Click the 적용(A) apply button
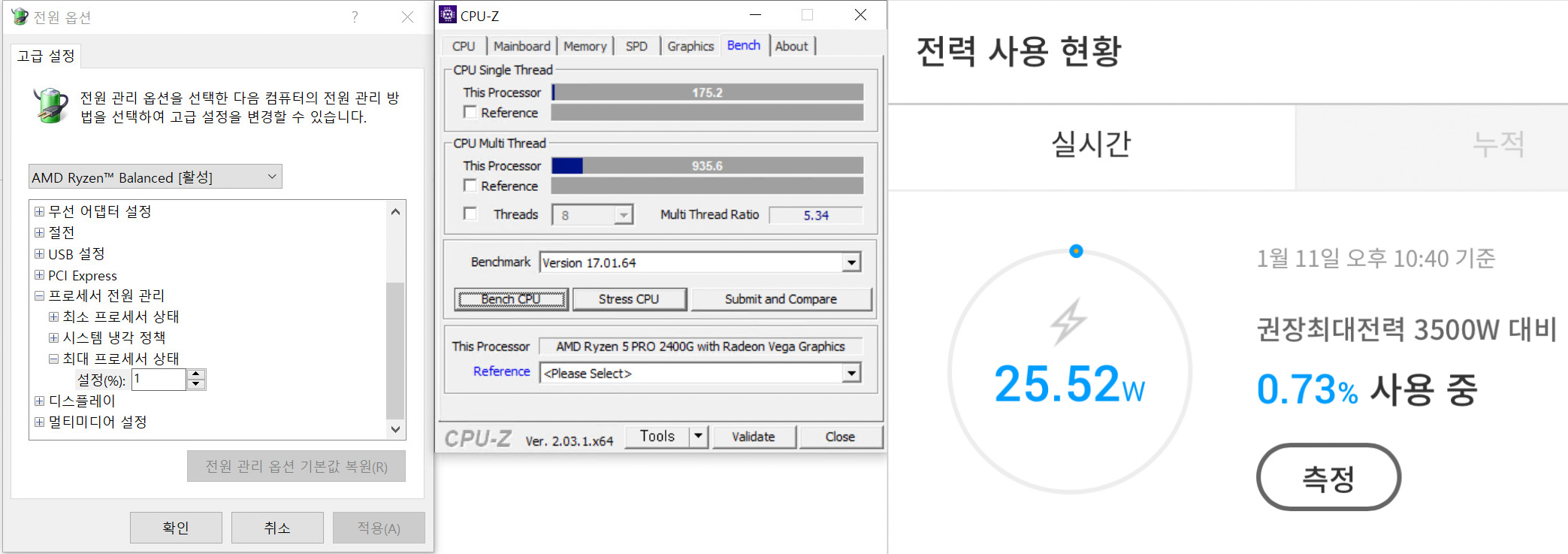Image resolution: width=1568 pixels, height=554 pixels. click(x=379, y=528)
